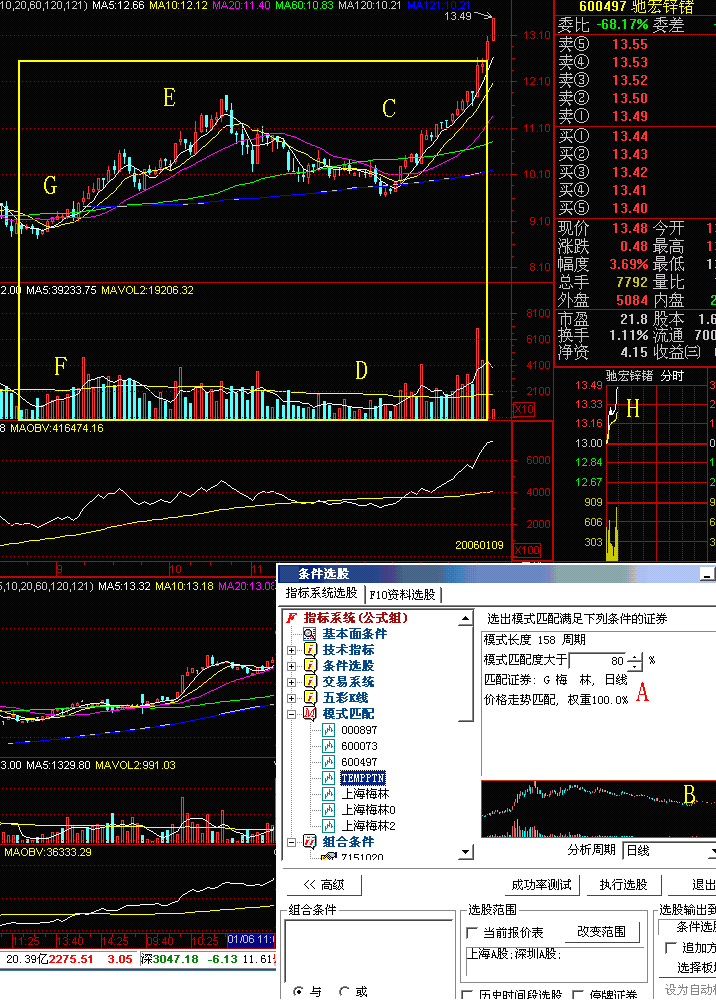The height and width of the screenshot is (1002, 716).
Task: Expand the 技术指标 tree node
Action: tap(292, 650)
